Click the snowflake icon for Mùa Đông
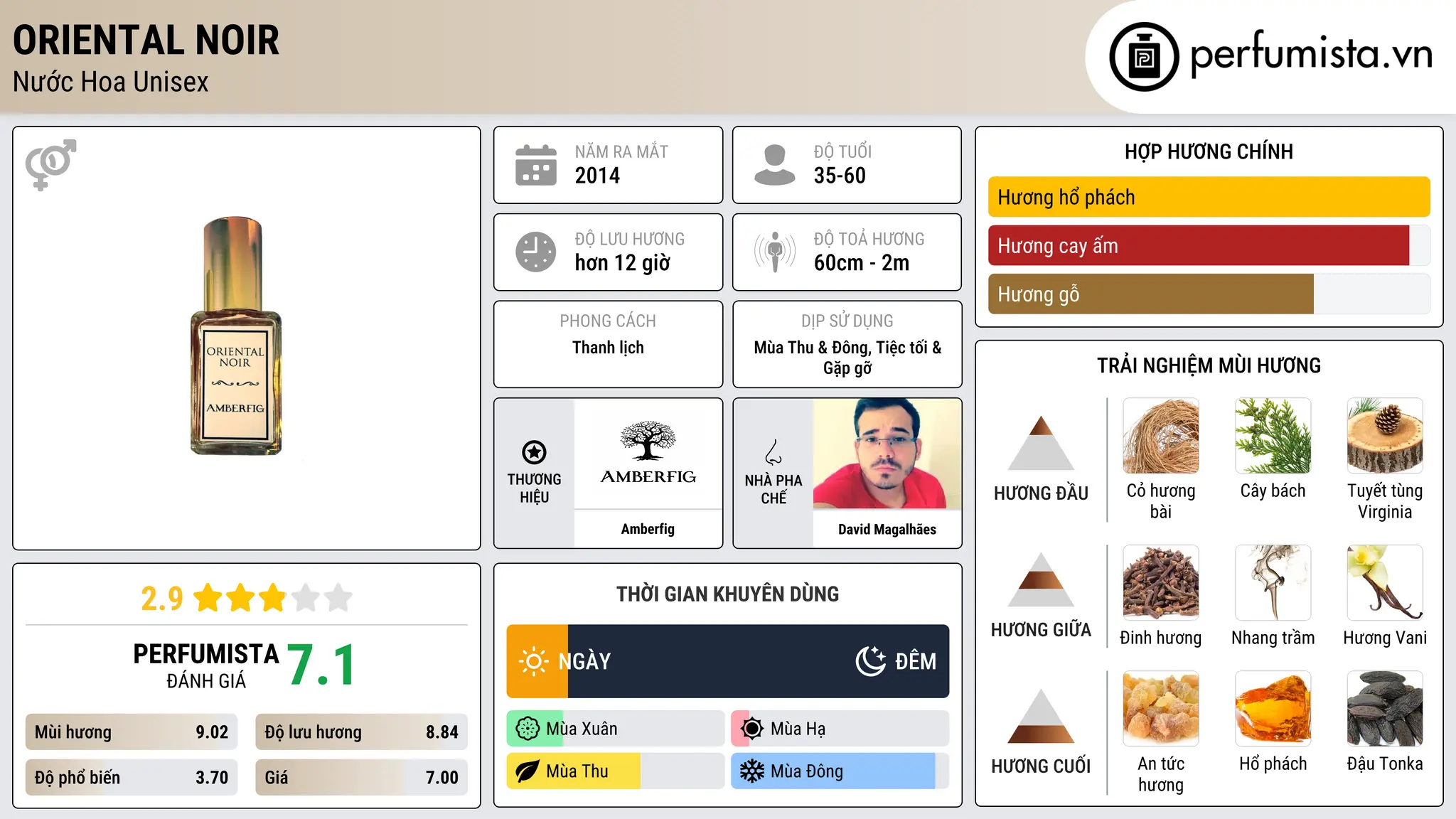This screenshot has height=819, width=1456. point(752,771)
